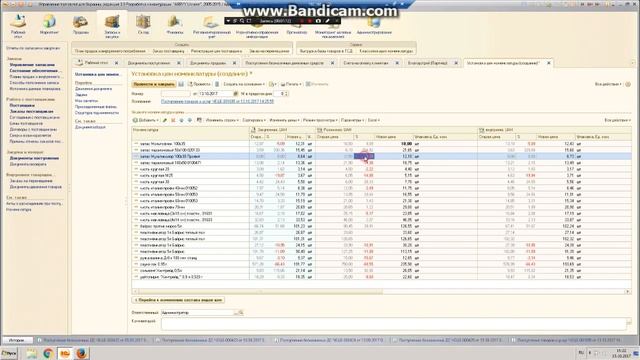Open the Excel dropdown
The width and height of the screenshot is (640, 360).
[373, 120]
